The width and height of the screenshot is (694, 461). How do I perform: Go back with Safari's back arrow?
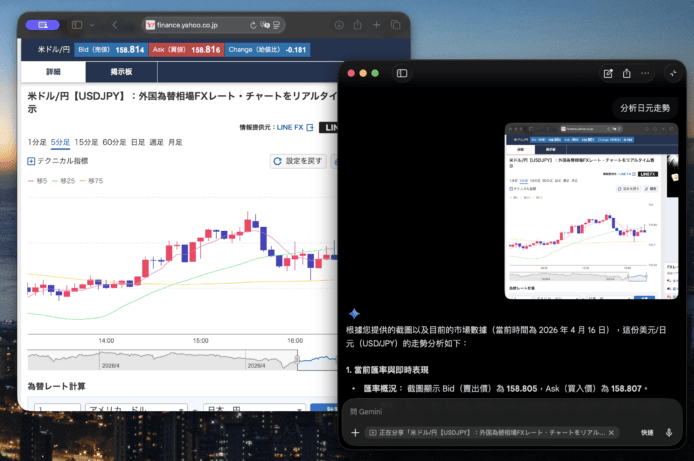point(115,25)
